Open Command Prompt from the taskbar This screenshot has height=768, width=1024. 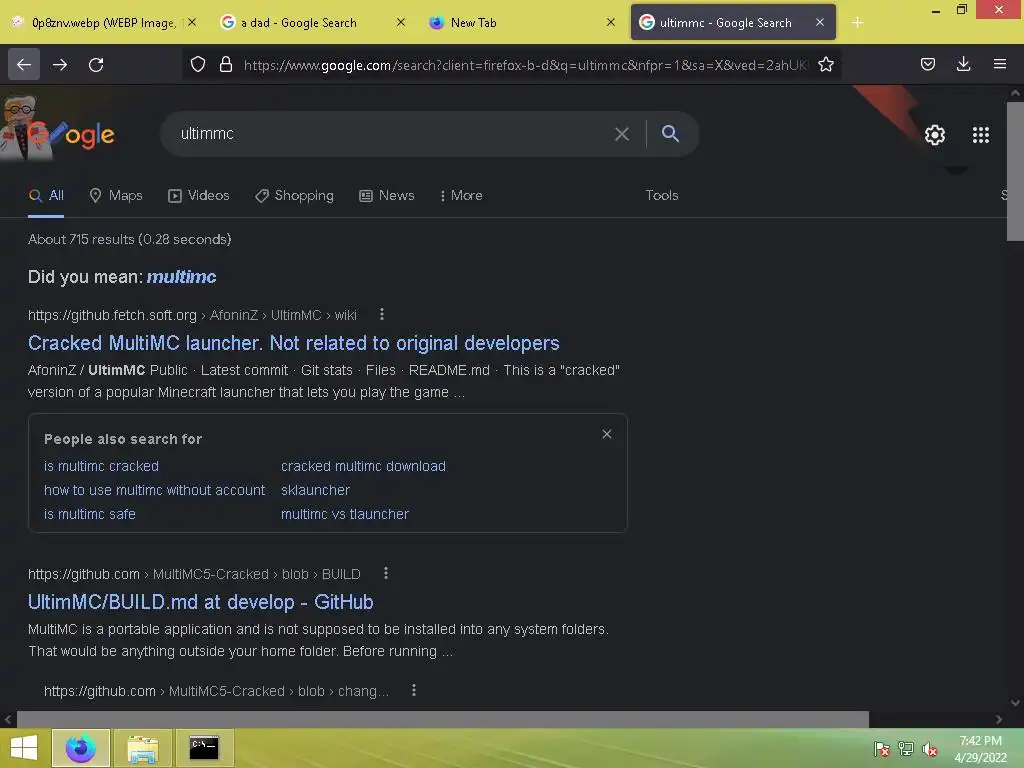coord(204,748)
